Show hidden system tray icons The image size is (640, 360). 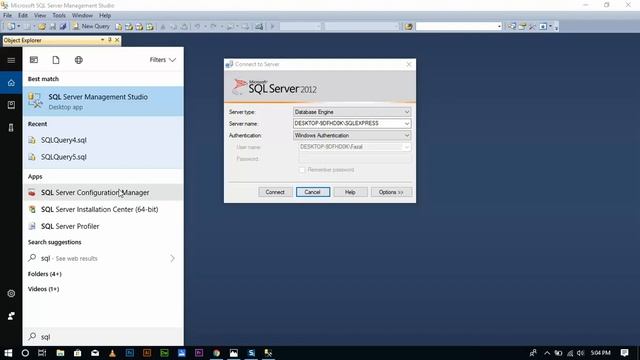pos(547,353)
